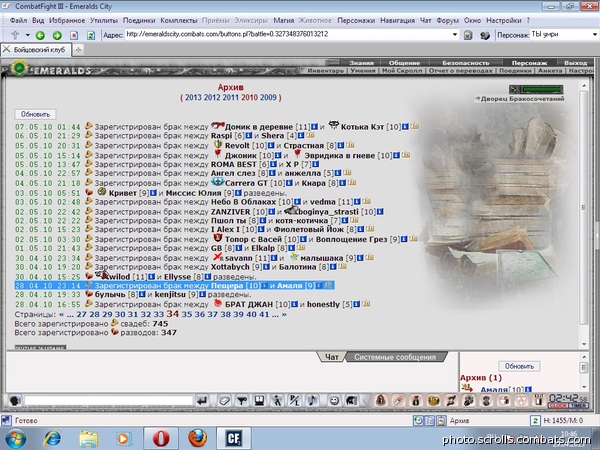Expand the dropdown arrow beside the up arrow
The width and height of the screenshot is (600, 450).
tap(28, 35)
